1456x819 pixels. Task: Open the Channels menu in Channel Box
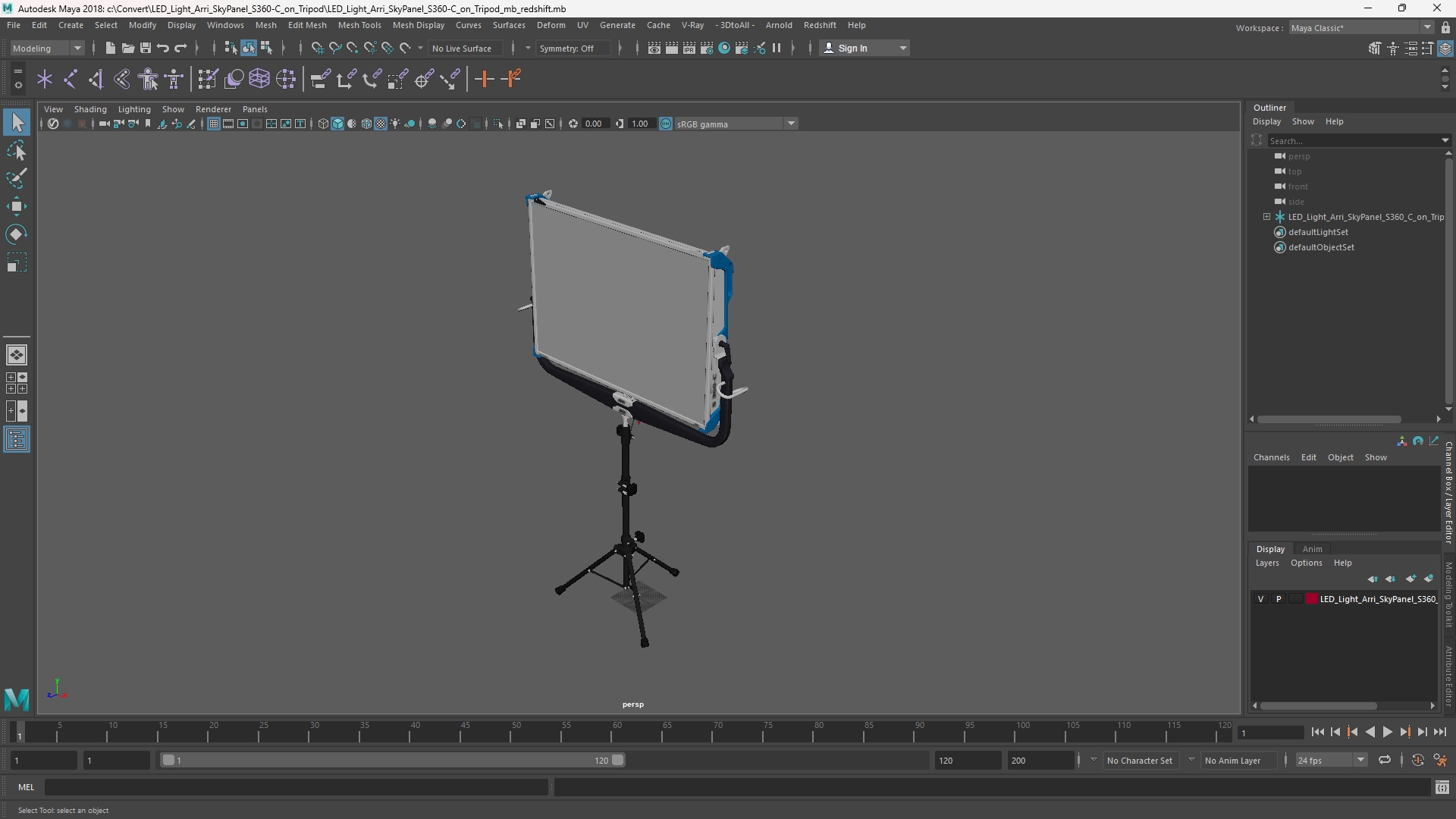click(x=1271, y=457)
